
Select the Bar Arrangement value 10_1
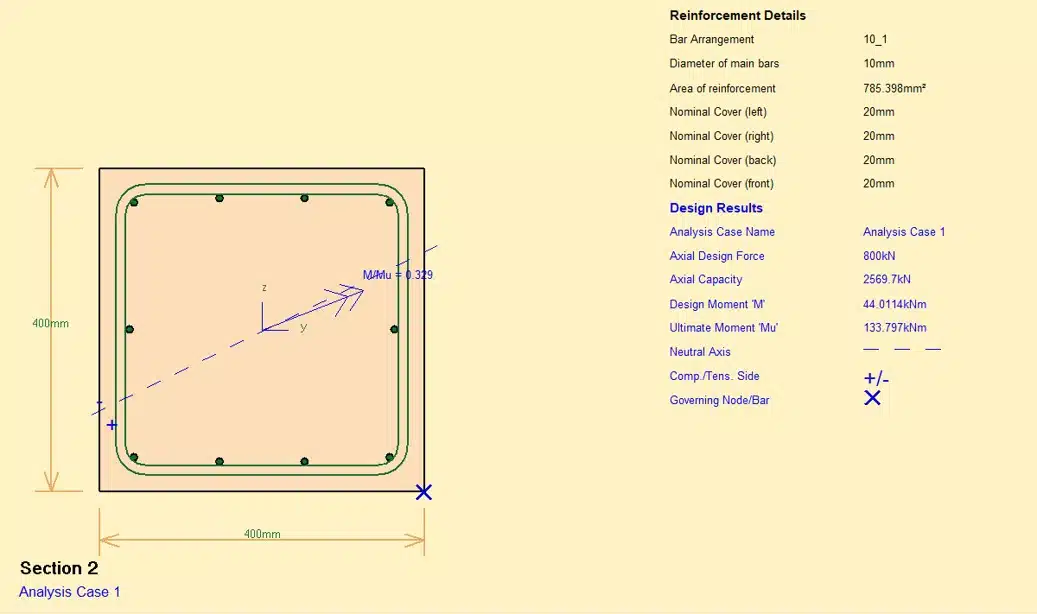point(875,39)
